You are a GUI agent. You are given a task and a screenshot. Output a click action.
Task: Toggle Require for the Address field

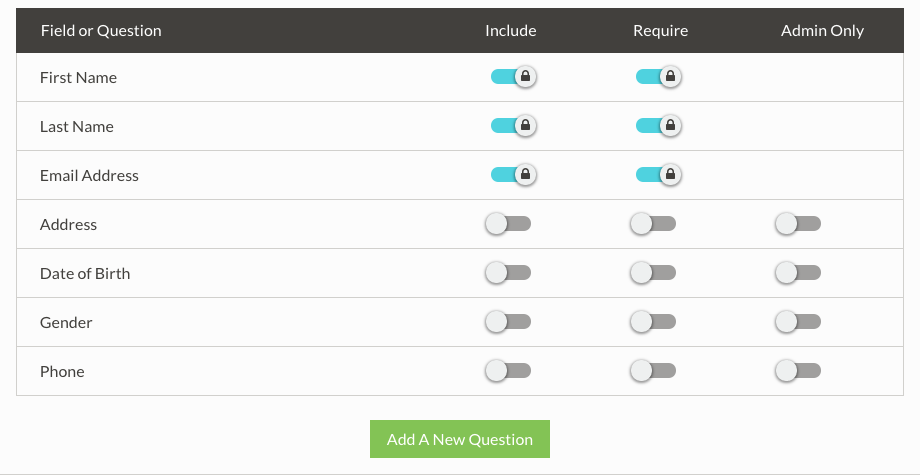click(x=653, y=224)
